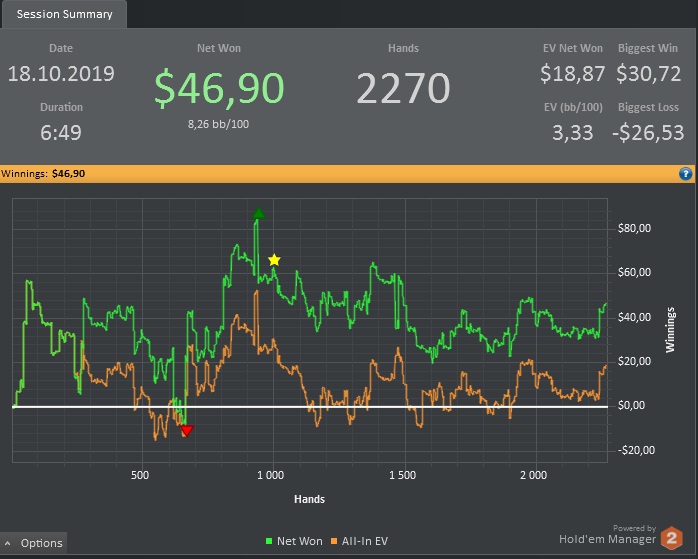
Task: Click the vertical Winnings y-axis title
Action: coord(670,330)
